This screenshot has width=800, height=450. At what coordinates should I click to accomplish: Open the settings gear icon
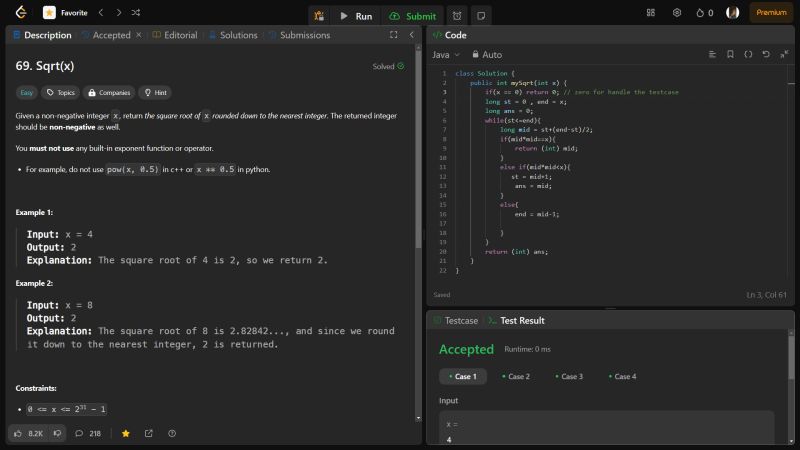point(677,13)
